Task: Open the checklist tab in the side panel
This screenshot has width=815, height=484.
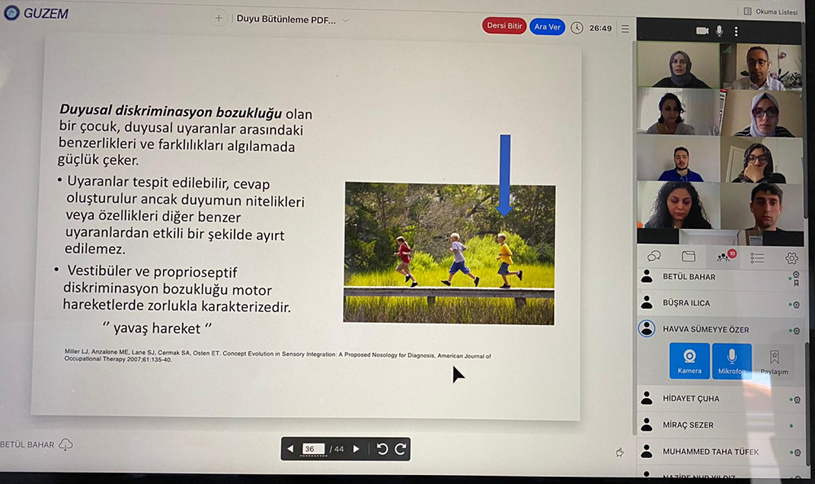Action: pos(757,258)
